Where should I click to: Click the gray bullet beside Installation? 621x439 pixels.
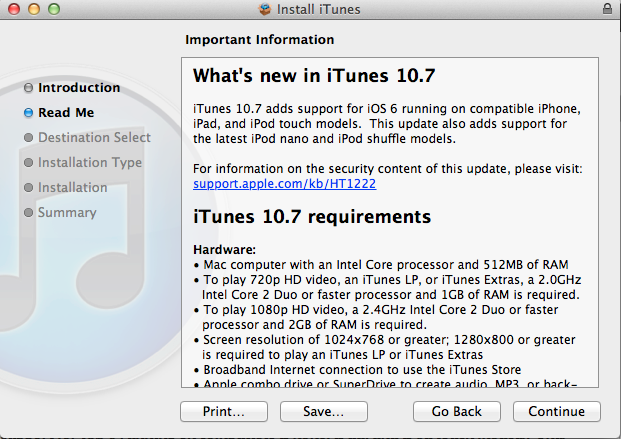[x=28, y=187]
